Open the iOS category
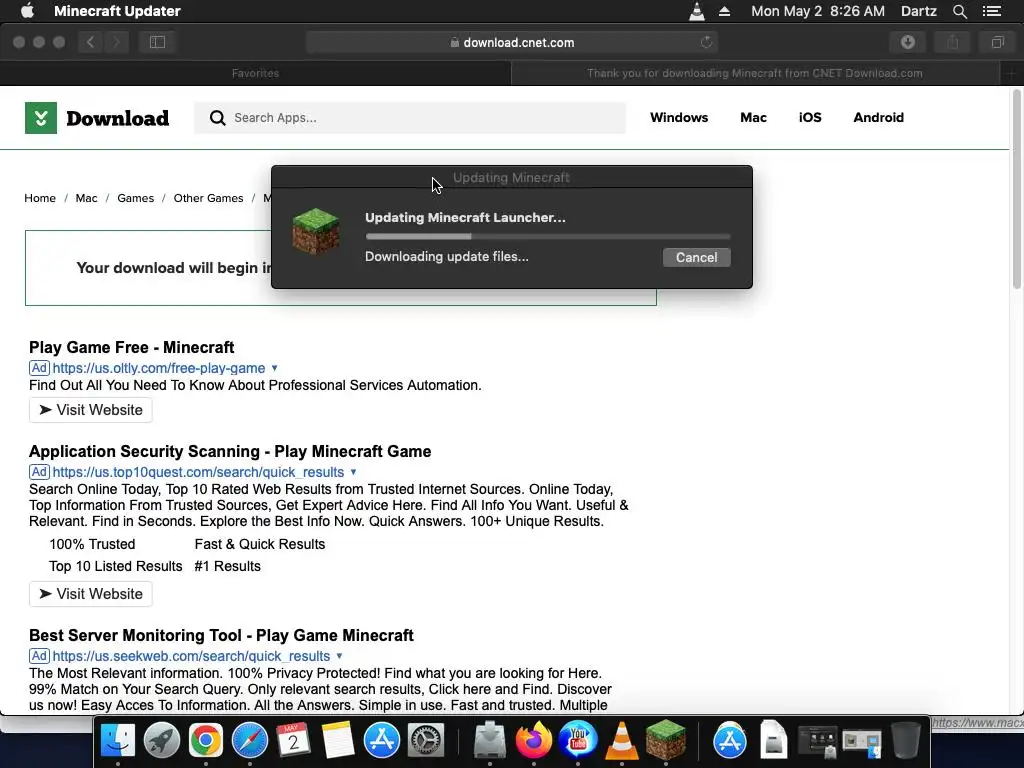This screenshot has height=768, width=1024. 810,118
